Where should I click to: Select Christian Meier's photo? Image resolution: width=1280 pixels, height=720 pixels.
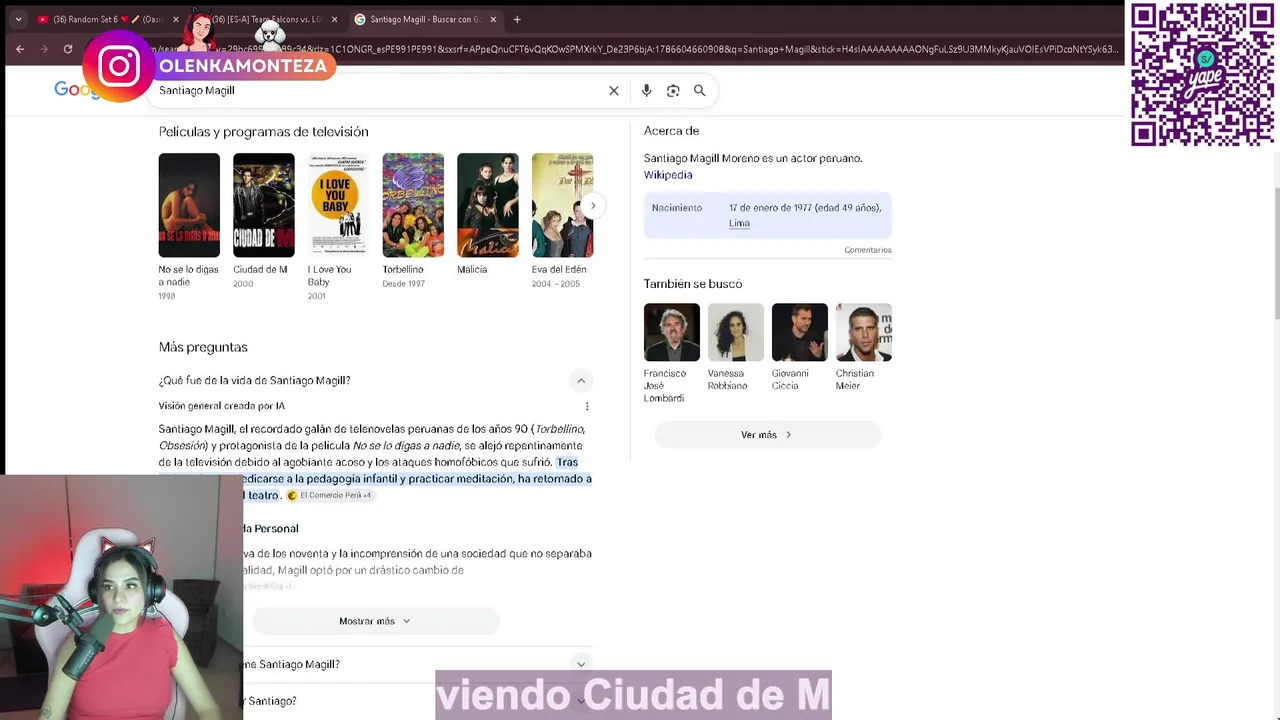coord(864,332)
